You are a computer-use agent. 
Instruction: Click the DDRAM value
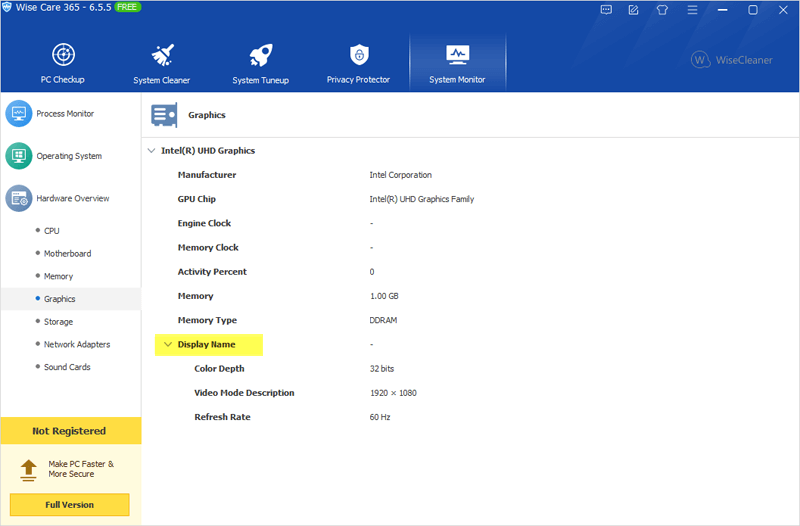pyautogui.click(x=383, y=320)
